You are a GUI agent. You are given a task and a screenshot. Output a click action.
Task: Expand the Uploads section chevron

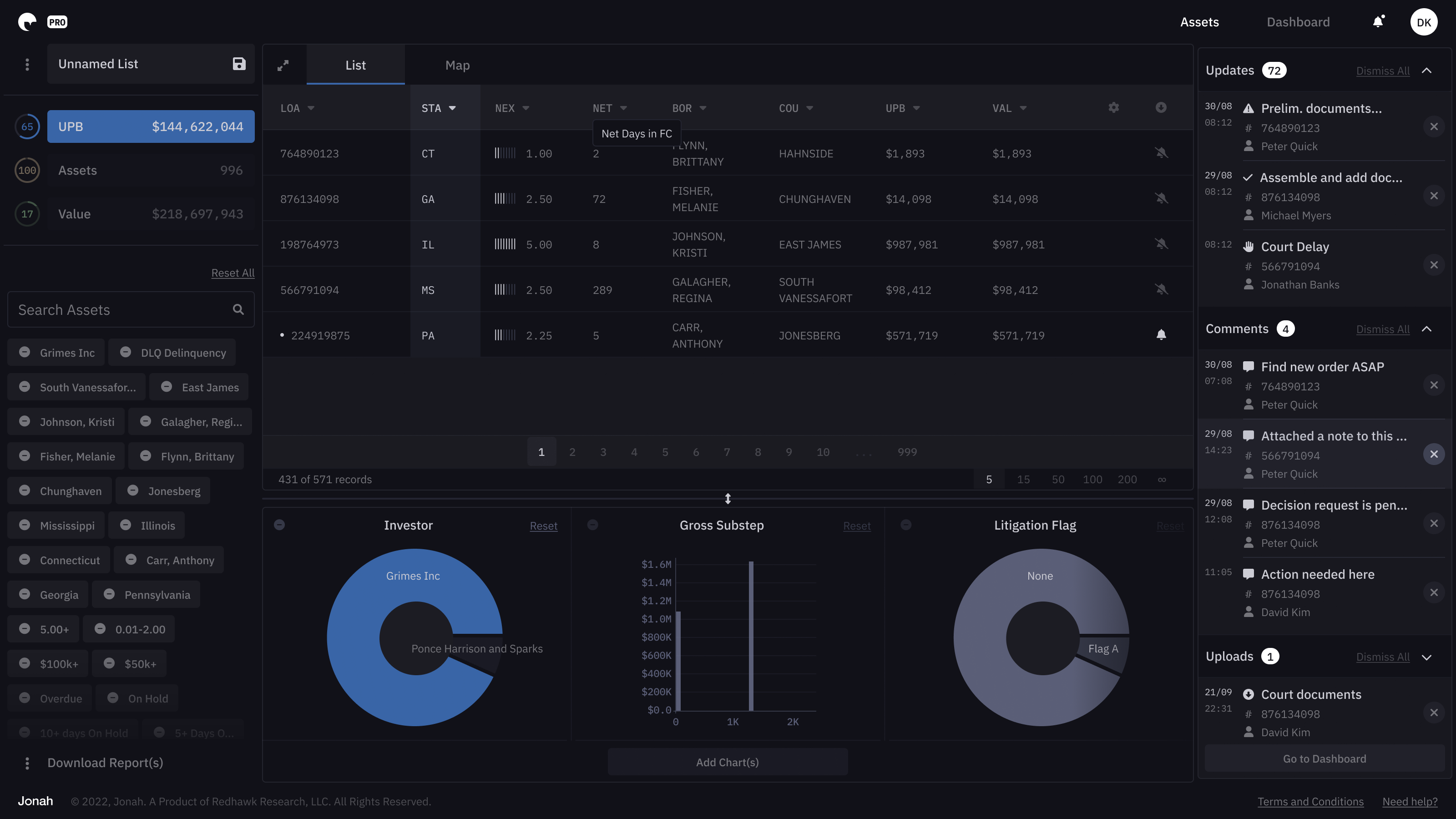tap(1426, 657)
